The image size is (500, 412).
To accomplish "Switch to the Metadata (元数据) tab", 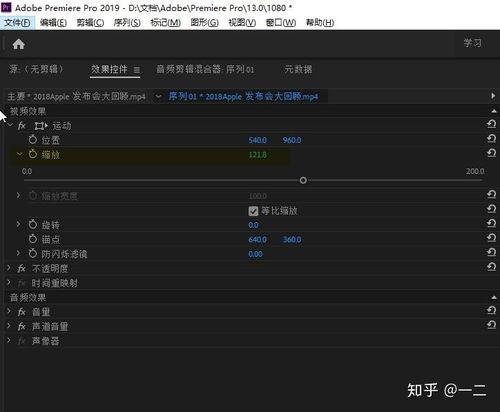I will pyautogui.click(x=298, y=69).
